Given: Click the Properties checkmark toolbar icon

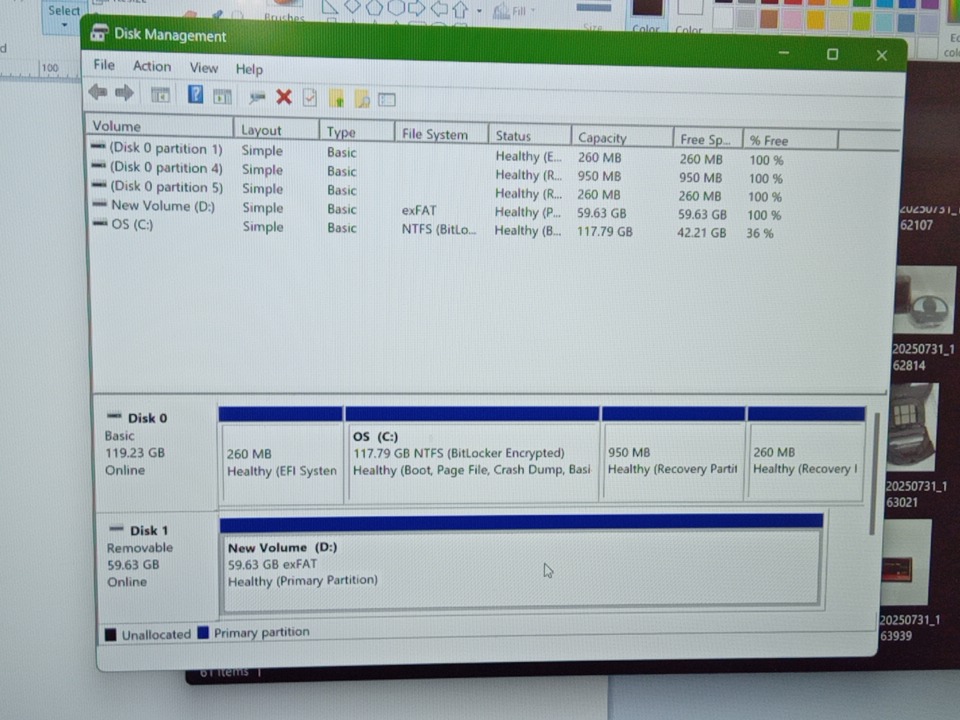Looking at the screenshot, I should coord(310,97).
